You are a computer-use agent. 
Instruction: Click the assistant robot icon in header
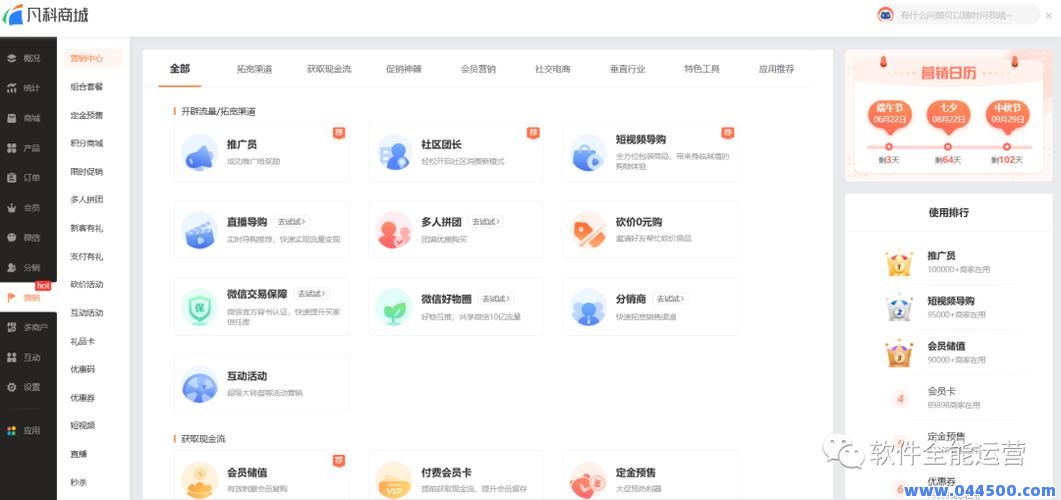[885, 14]
